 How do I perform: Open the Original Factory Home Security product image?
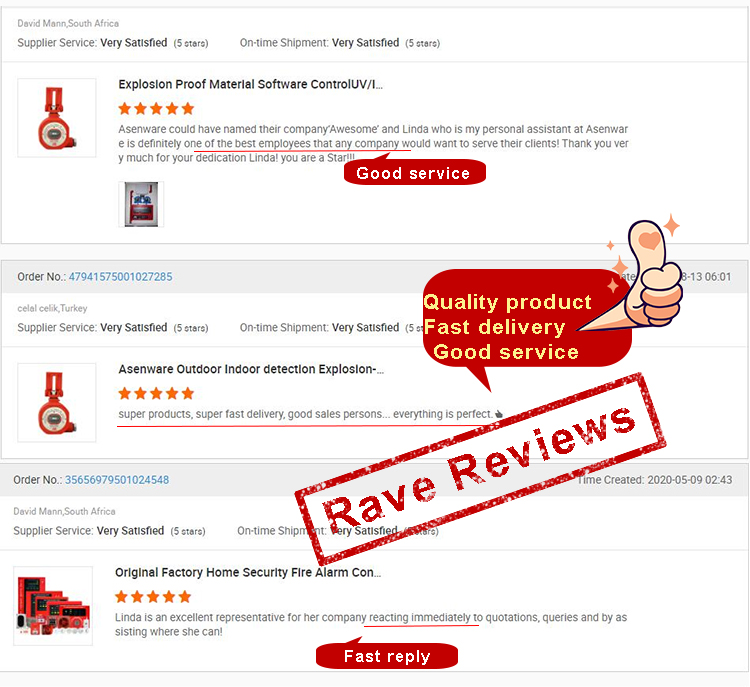pyautogui.click(x=53, y=606)
